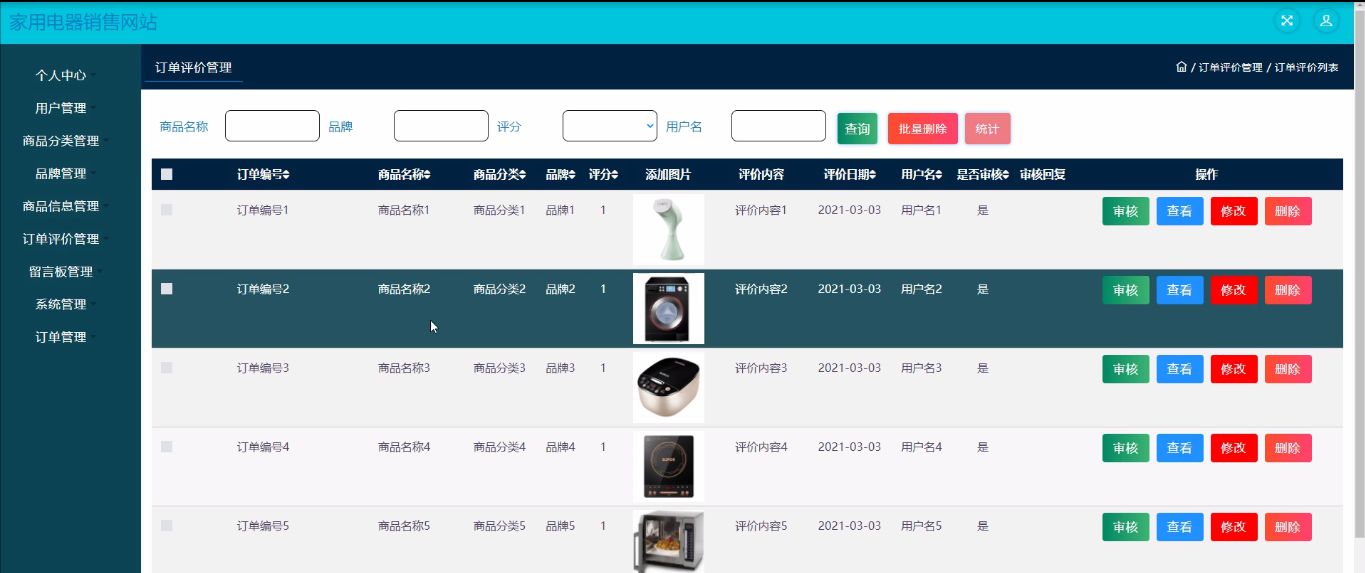Viewport: 1365px width, 573px height.
Task: Sort by 是否审核 column header
Action: coord(983,175)
